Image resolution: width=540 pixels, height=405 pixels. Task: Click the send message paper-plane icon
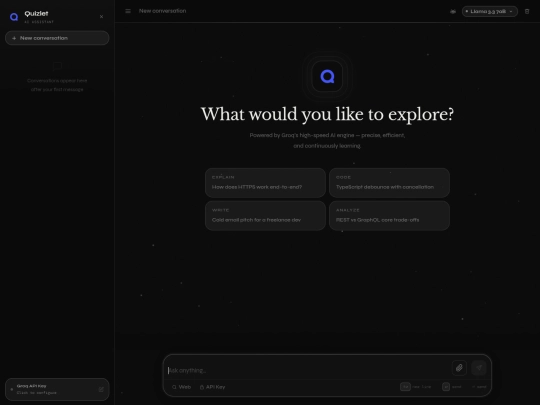(x=479, y=368)
